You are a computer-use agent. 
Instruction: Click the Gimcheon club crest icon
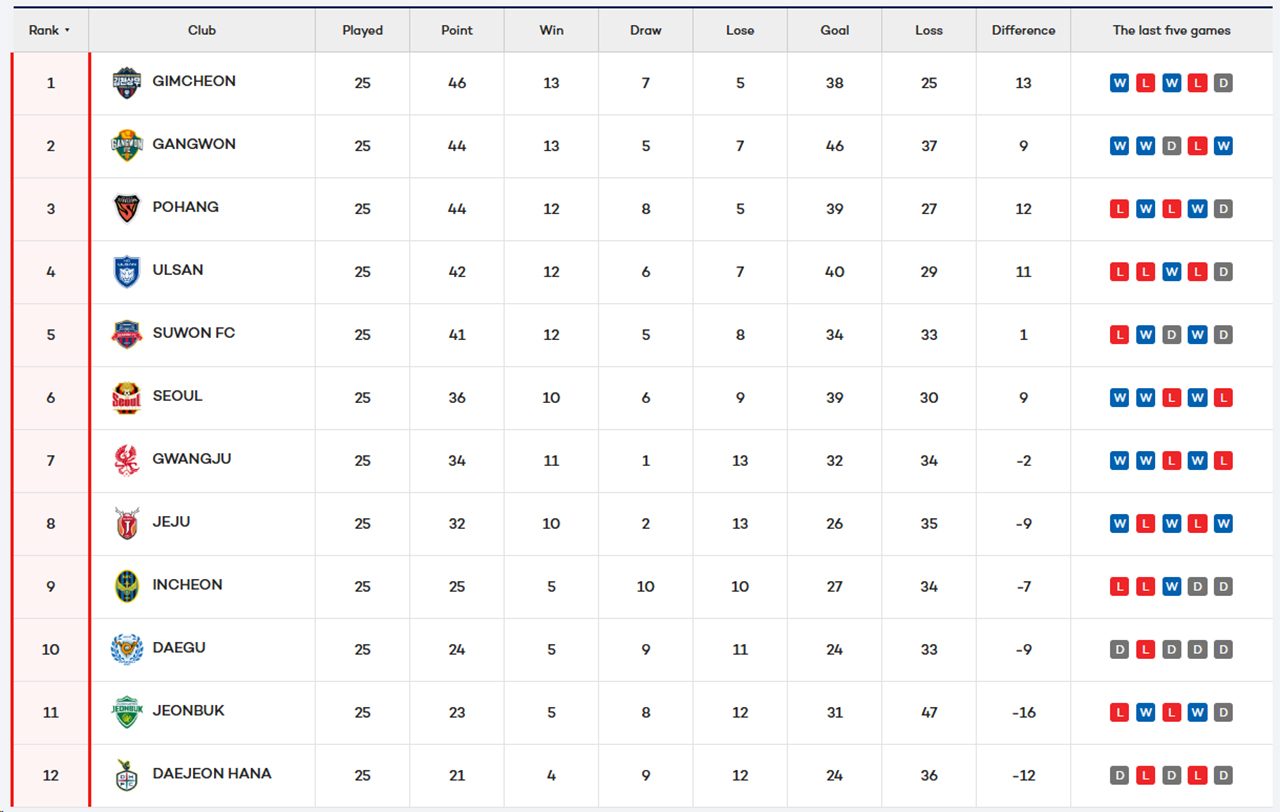(127, 83)
